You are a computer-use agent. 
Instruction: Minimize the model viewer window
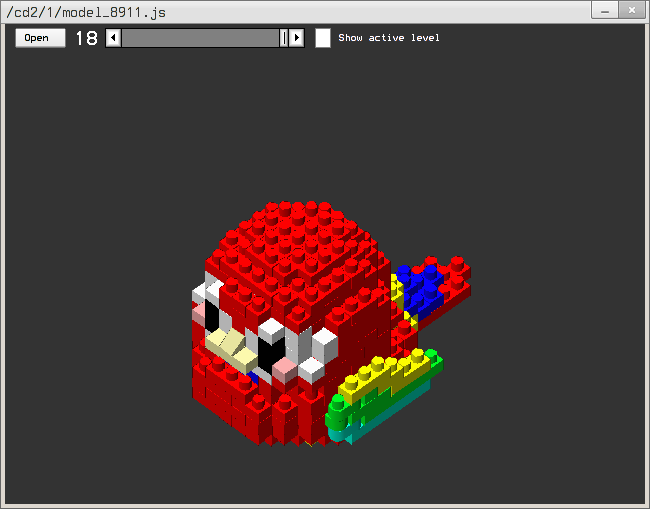(x=605, y=10)
